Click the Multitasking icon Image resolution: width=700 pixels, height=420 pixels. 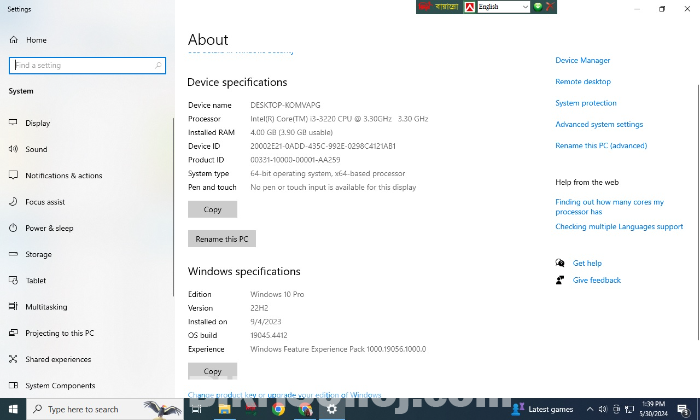tap(13, 306)
